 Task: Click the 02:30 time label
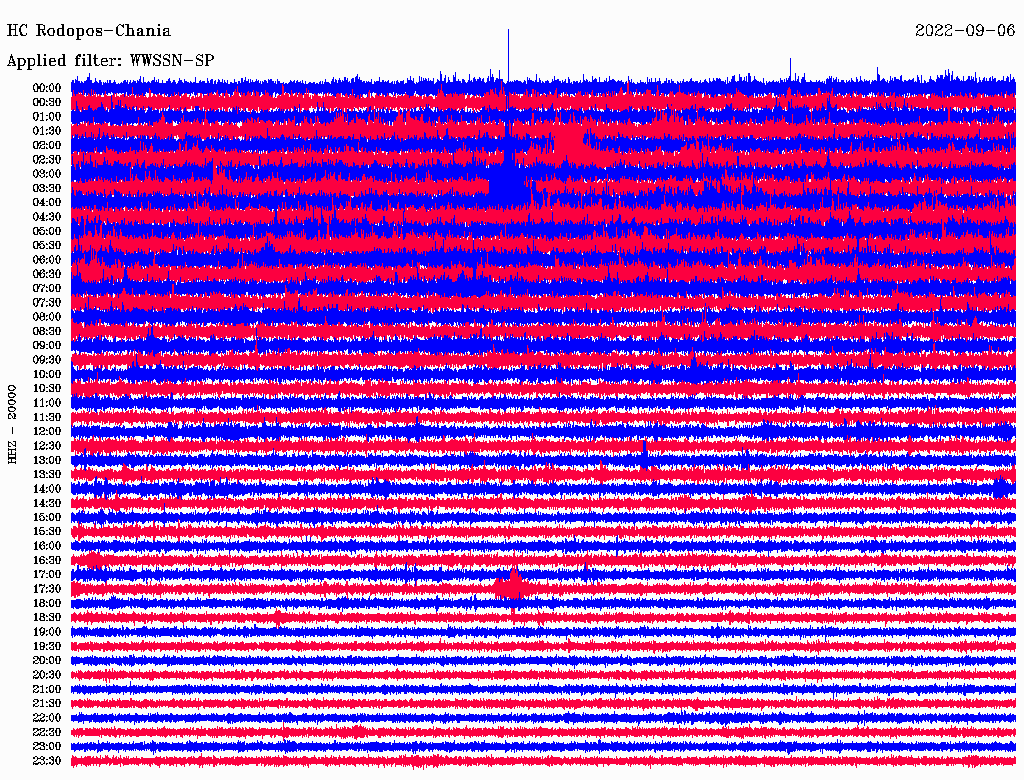(x=46, y=159)
